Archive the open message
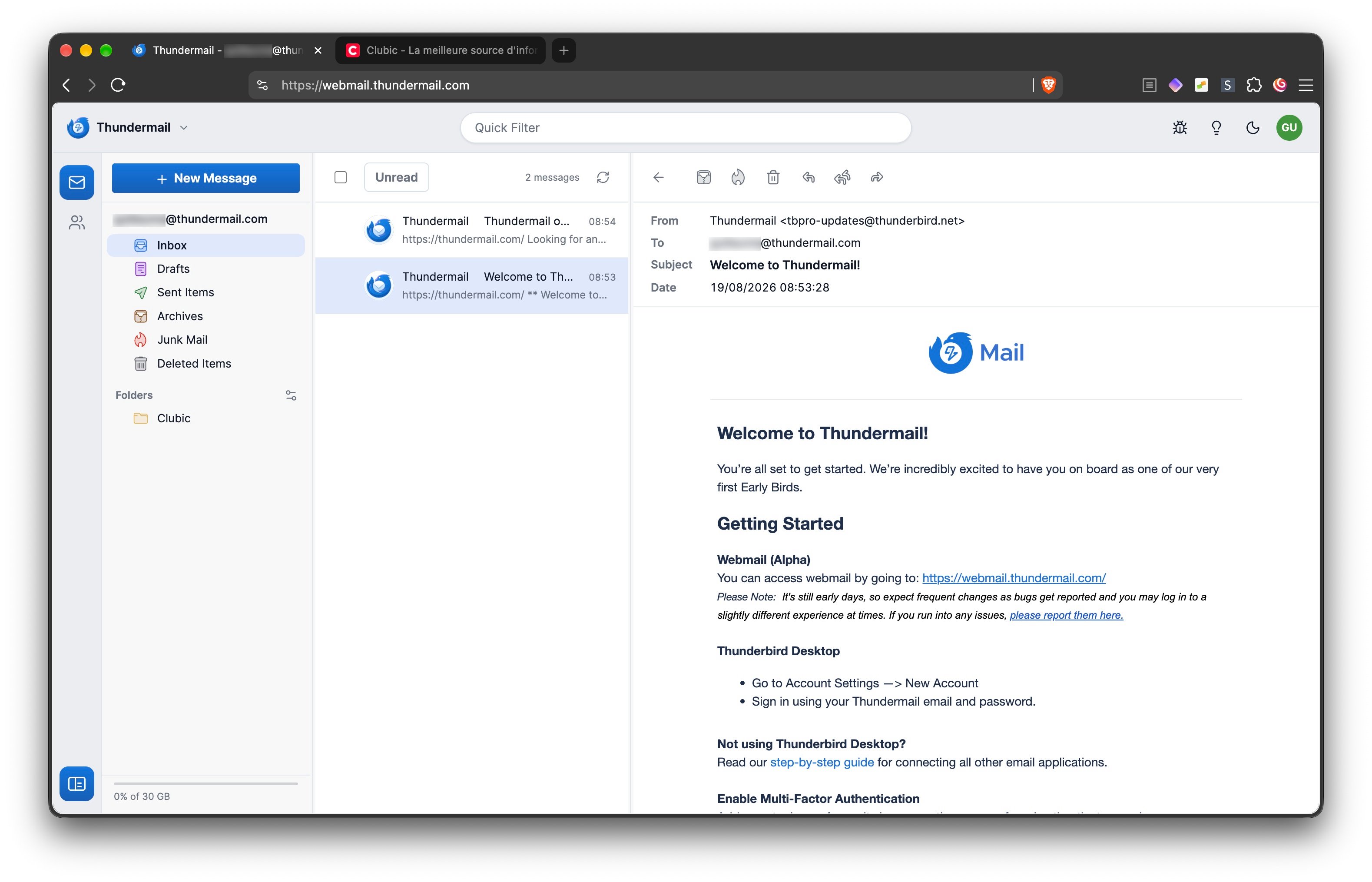 coord(704,177)
